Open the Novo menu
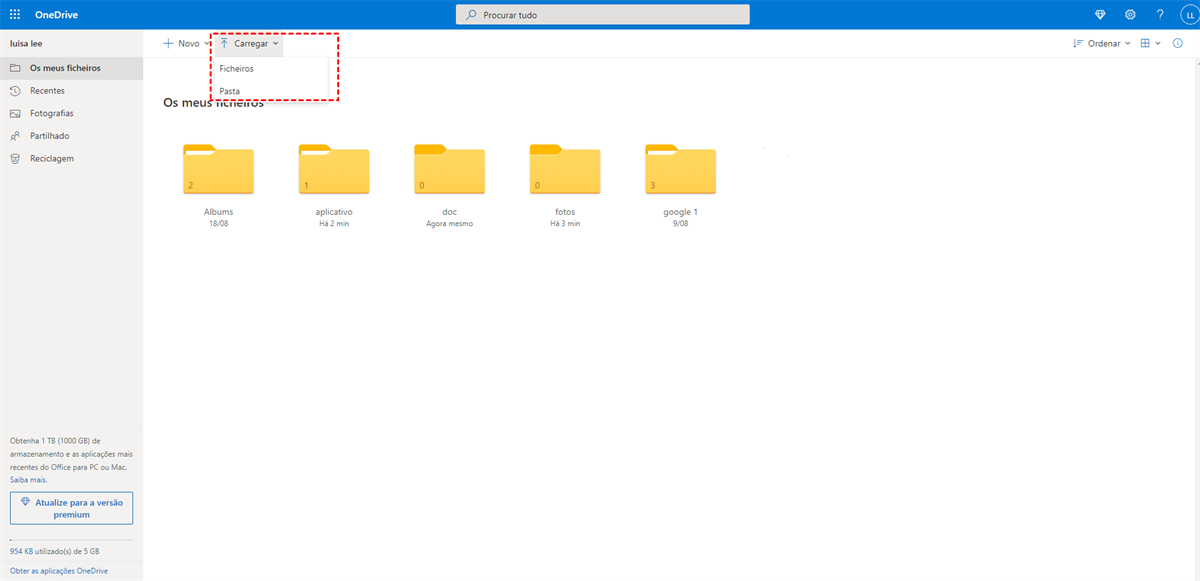 pyautogui.click(x=186, y=44)
